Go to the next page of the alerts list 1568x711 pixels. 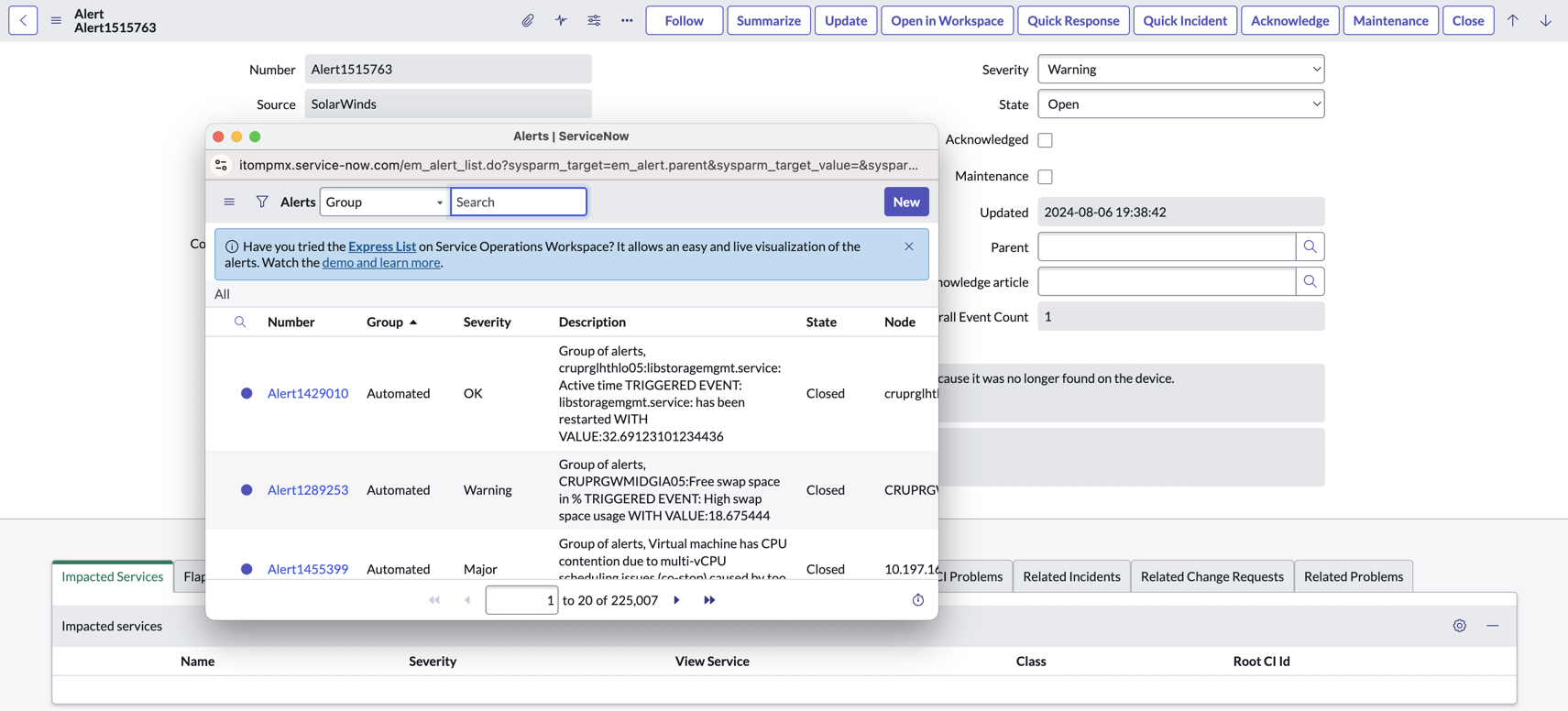(676, 600)
